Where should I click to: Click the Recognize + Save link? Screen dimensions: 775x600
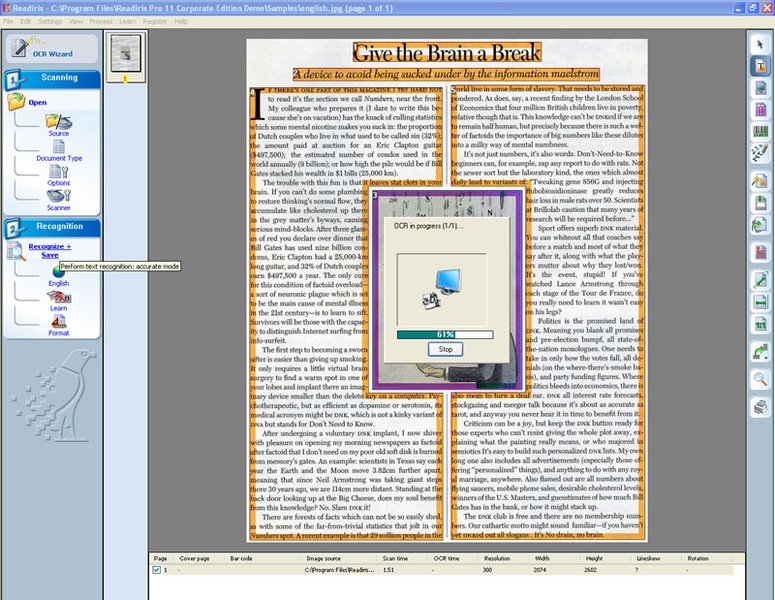click(x=49, y=250)
